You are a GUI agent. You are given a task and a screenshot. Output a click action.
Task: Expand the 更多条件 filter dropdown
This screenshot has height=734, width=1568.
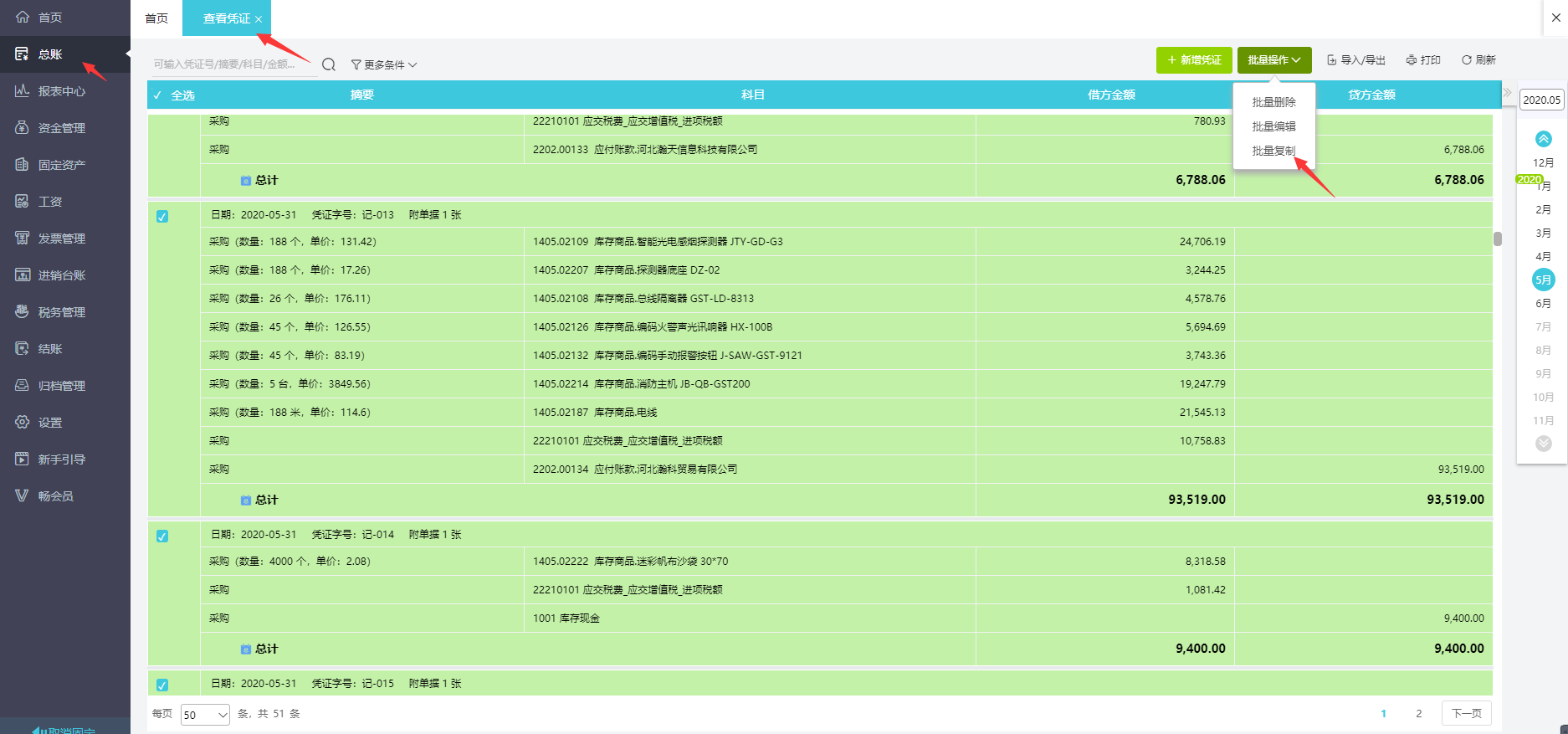tap(384, 64)
